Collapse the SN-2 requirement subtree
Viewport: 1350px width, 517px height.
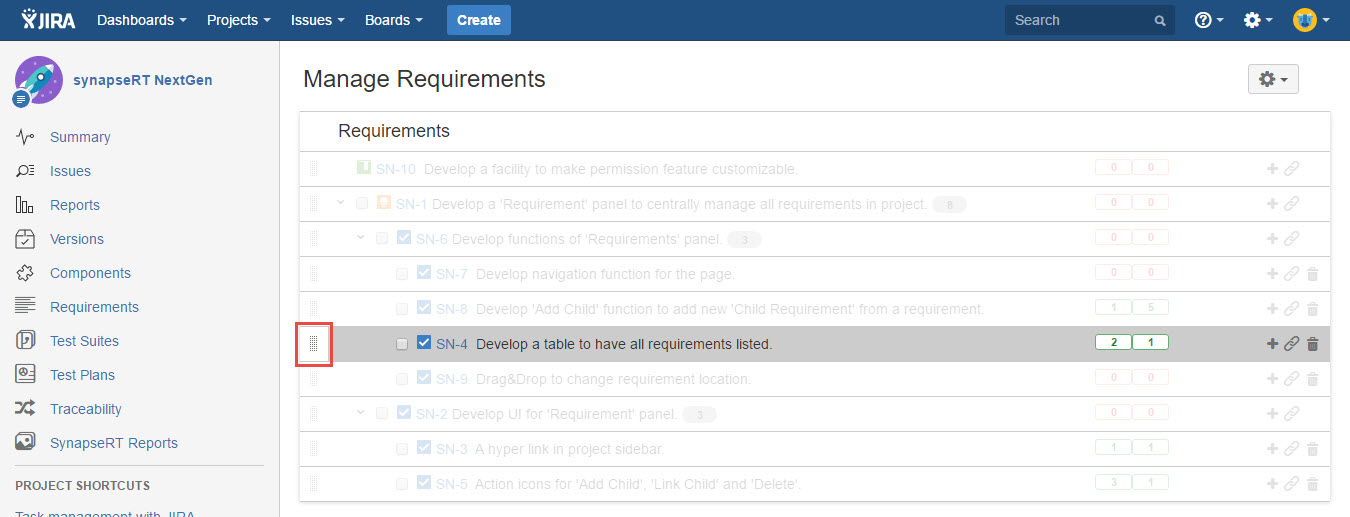[361, 413]
